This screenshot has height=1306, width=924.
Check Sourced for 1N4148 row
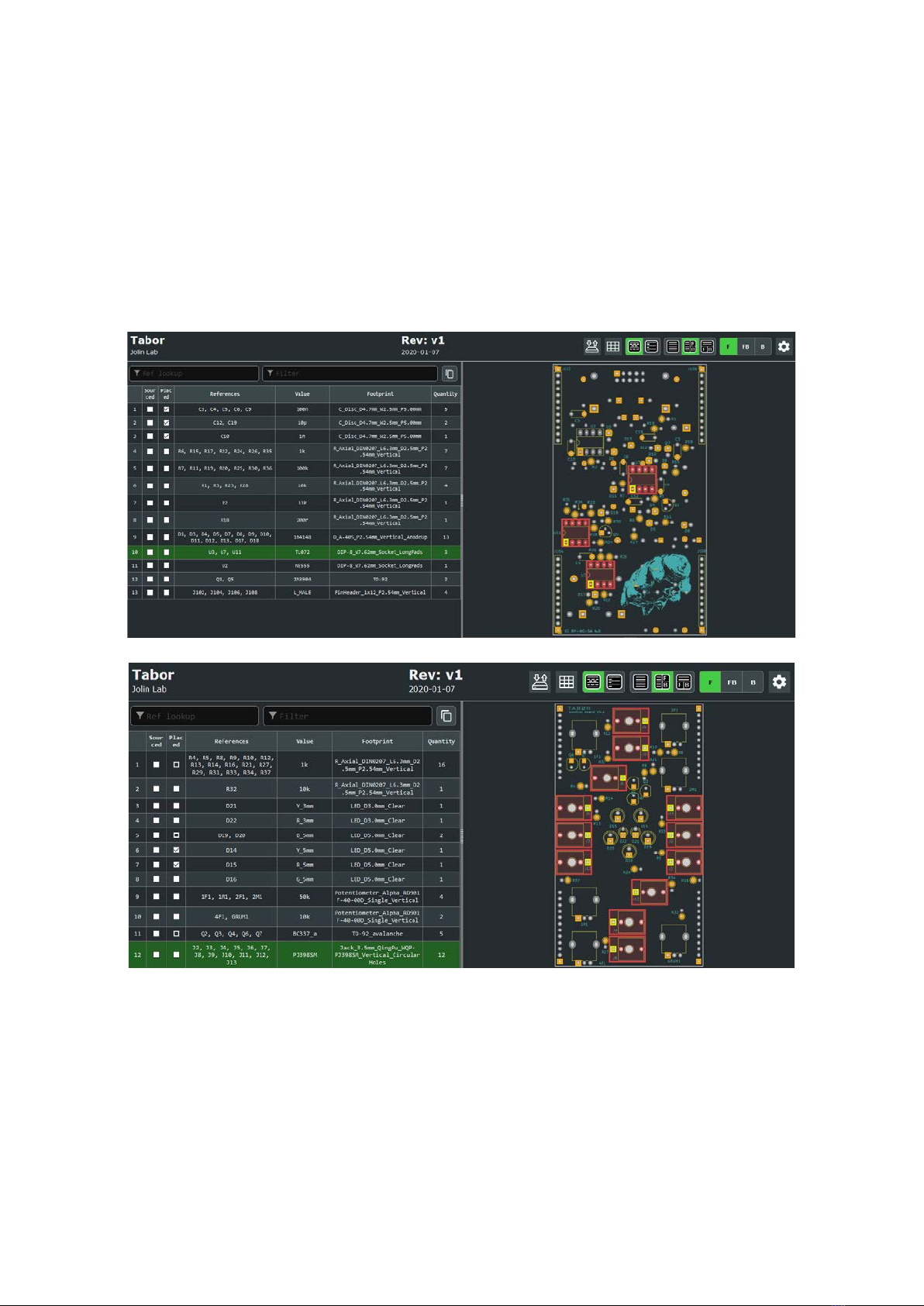click(x=150, y=537)
